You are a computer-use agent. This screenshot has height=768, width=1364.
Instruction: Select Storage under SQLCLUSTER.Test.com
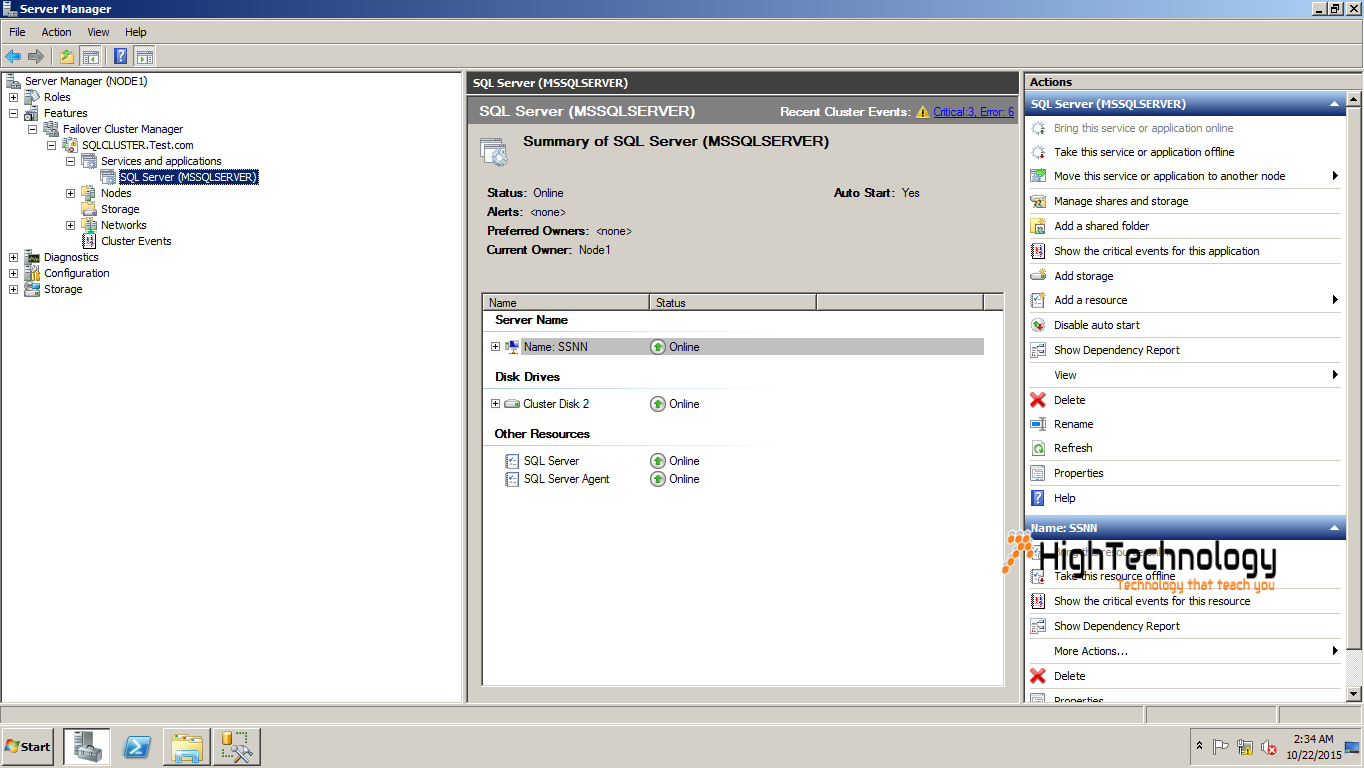tap(120, 209)
